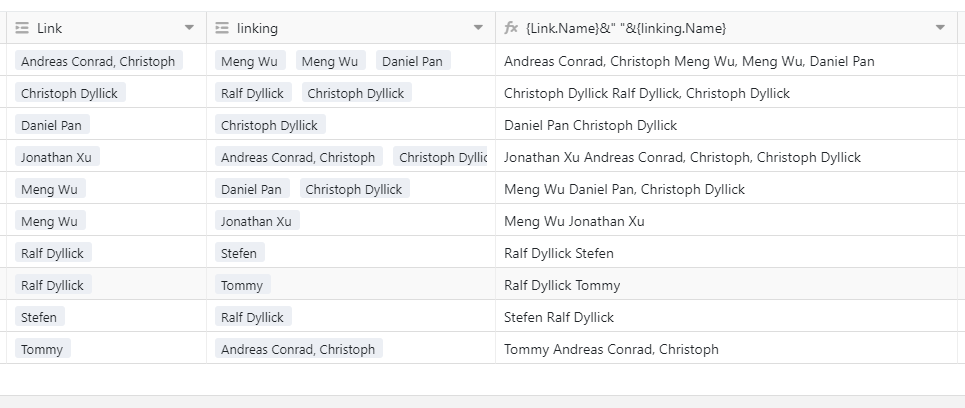Click the Stefen chip in Link column
This screenshot has height=408, width=965.
(x=39, y=317)
